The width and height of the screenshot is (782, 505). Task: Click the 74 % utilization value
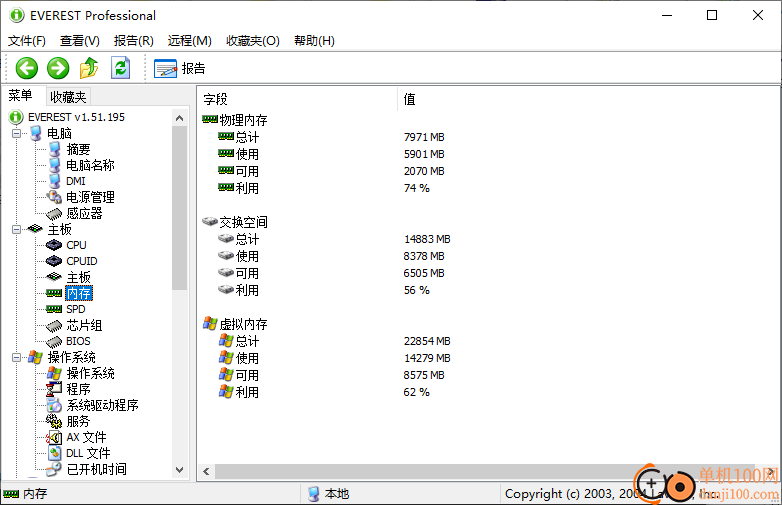(x=416, y=188)
